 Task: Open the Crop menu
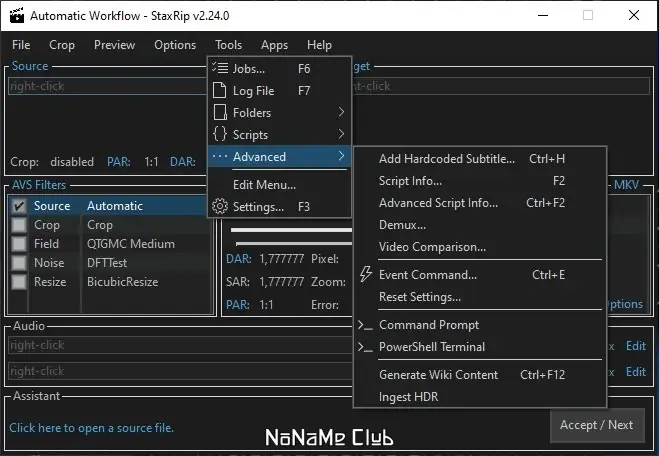(x=62, y=45)
